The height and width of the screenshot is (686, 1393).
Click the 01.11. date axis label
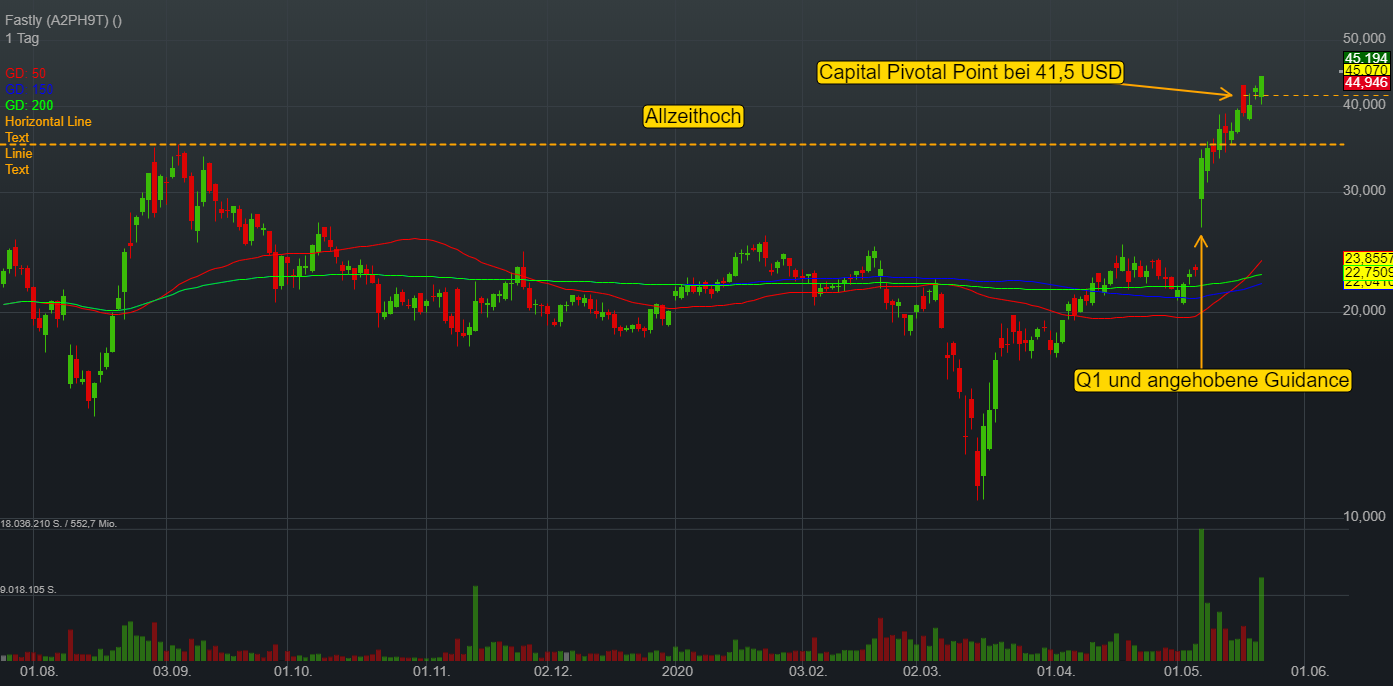pos(431,671)
